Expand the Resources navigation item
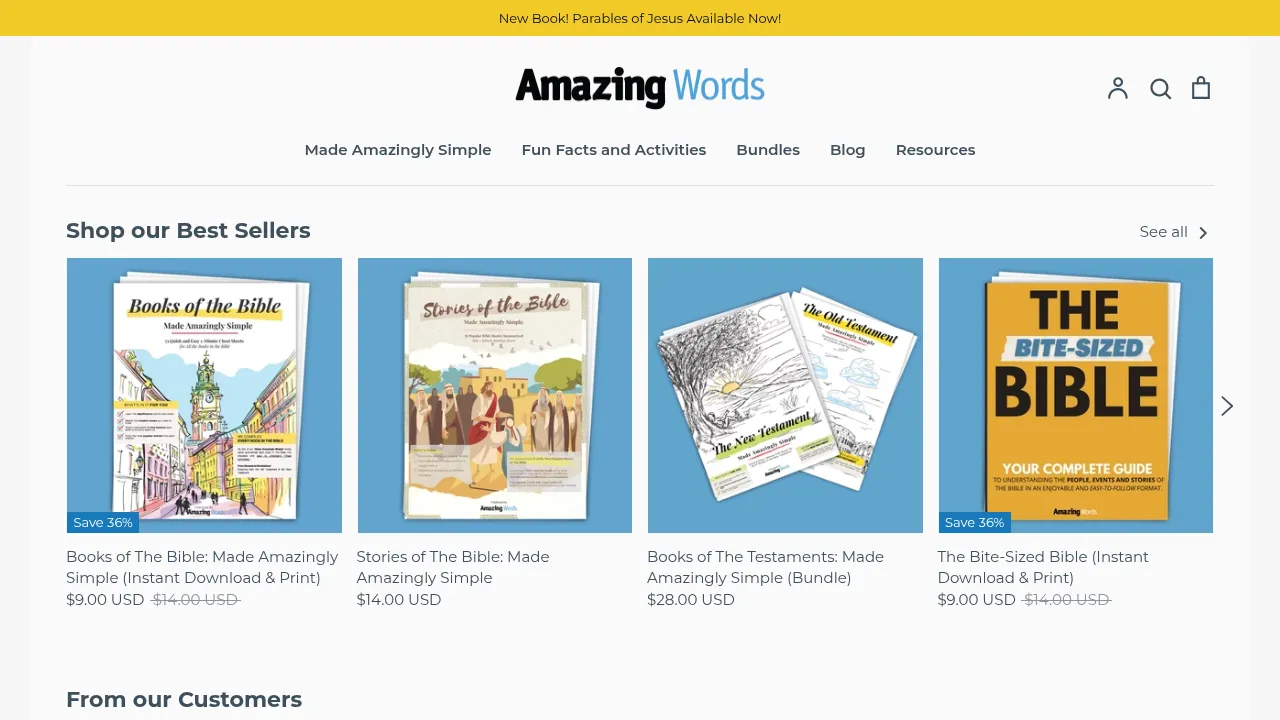 click(935, 150)
